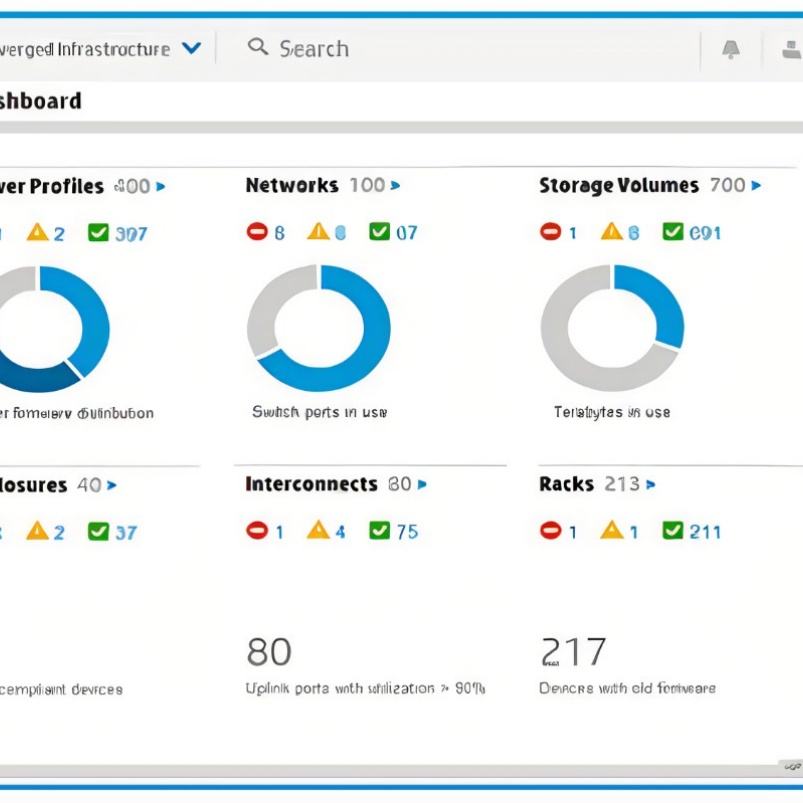Open the user session icon in header
Screen dimensions: 803x803
pos(791,50)
